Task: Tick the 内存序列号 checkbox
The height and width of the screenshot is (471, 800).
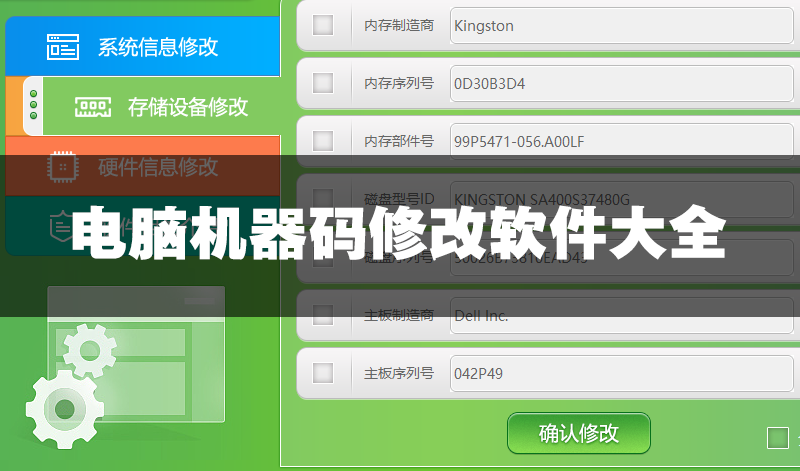Action: pos(322,83)
